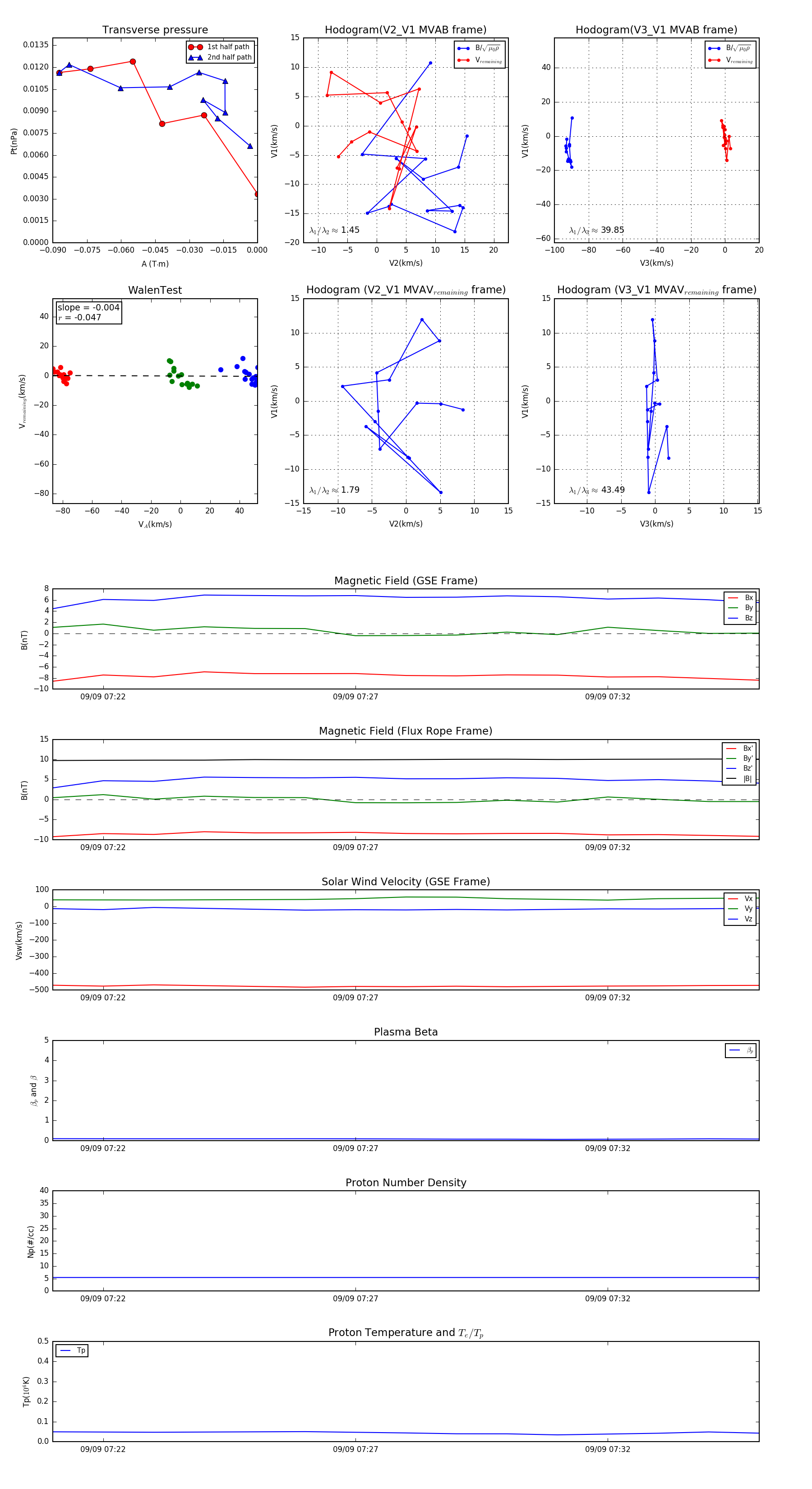Select the Vx legend entry
The image size is (812, 1489).
(740, 899)
